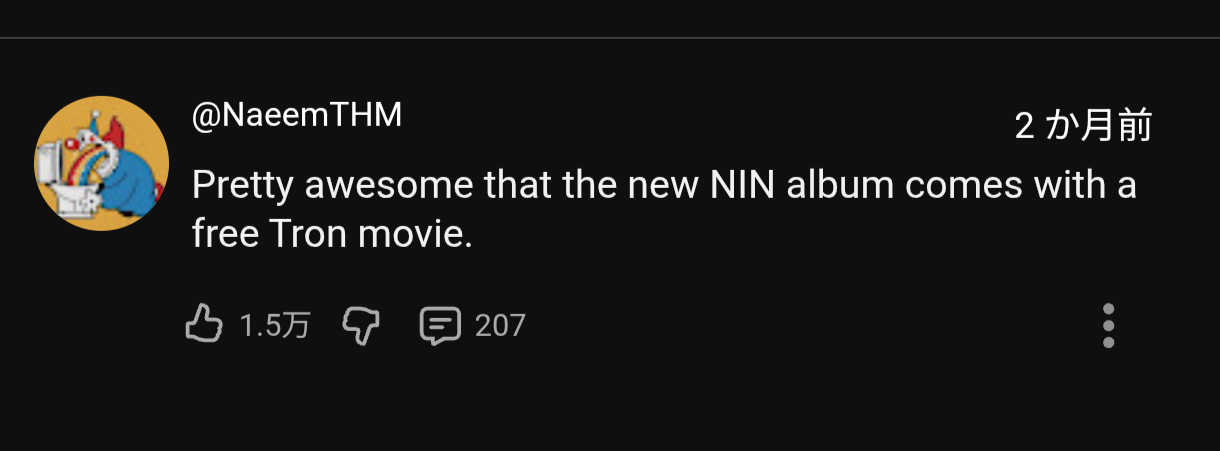
Task: Open the three-dot comment options menu
Action: [x=1108, y=326]
